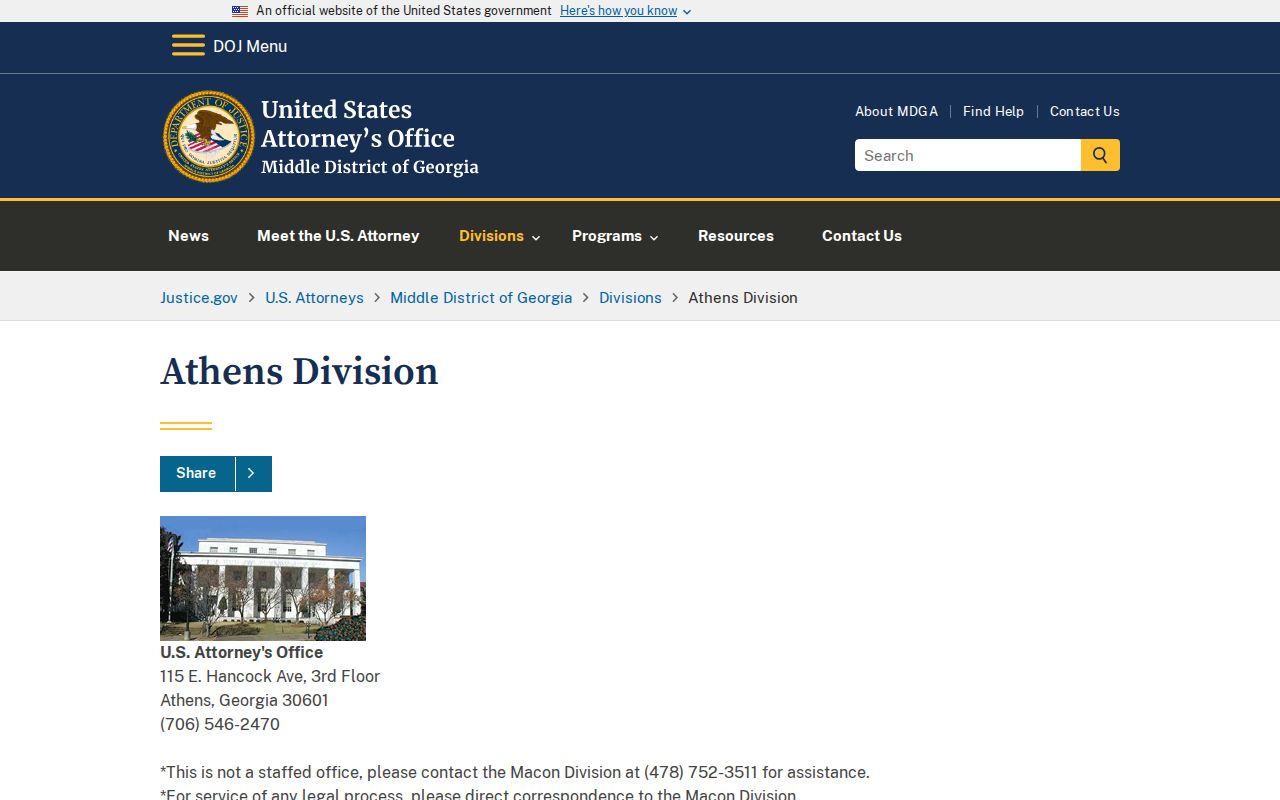Click the yellow search magnifier button

(1100, 155)
